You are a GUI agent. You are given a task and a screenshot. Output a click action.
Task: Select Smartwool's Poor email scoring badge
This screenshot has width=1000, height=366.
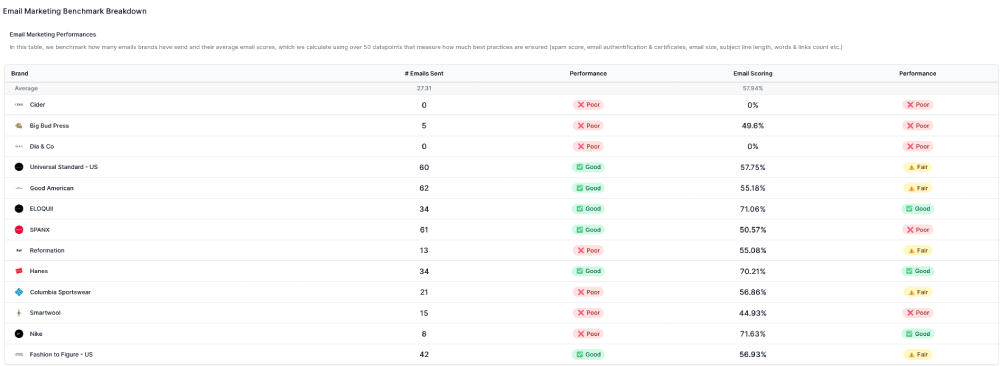pos(918,312)
